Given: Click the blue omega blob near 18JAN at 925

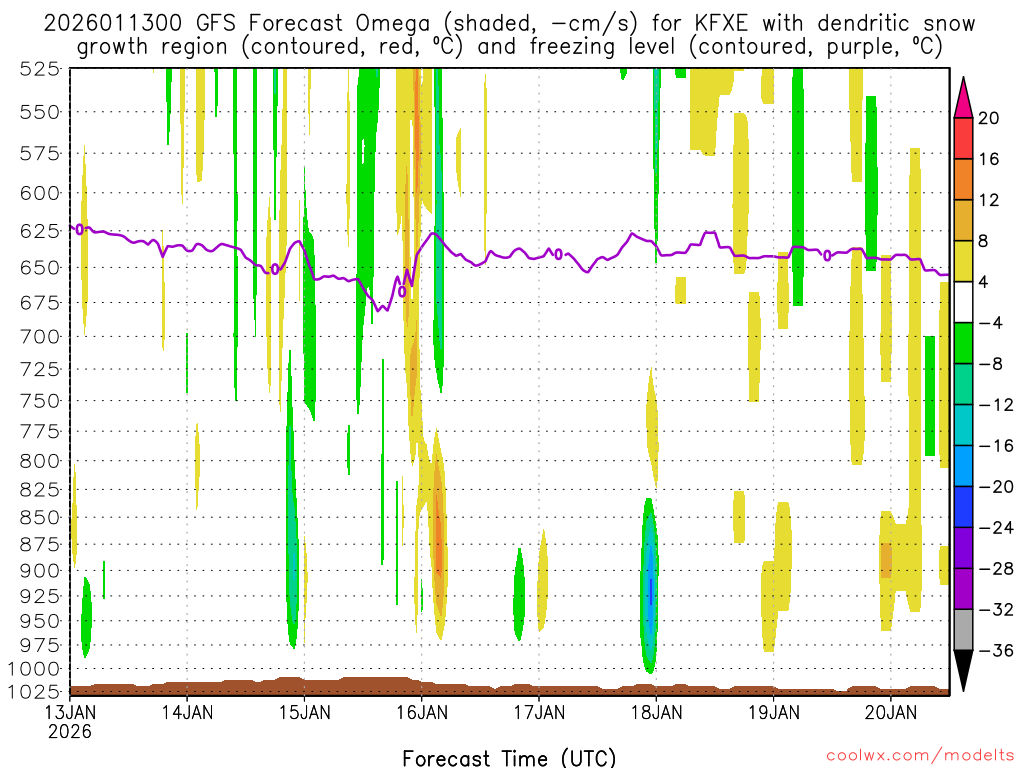Looking at the screenshot, I should pyautogui.click(x=649, y=588).
